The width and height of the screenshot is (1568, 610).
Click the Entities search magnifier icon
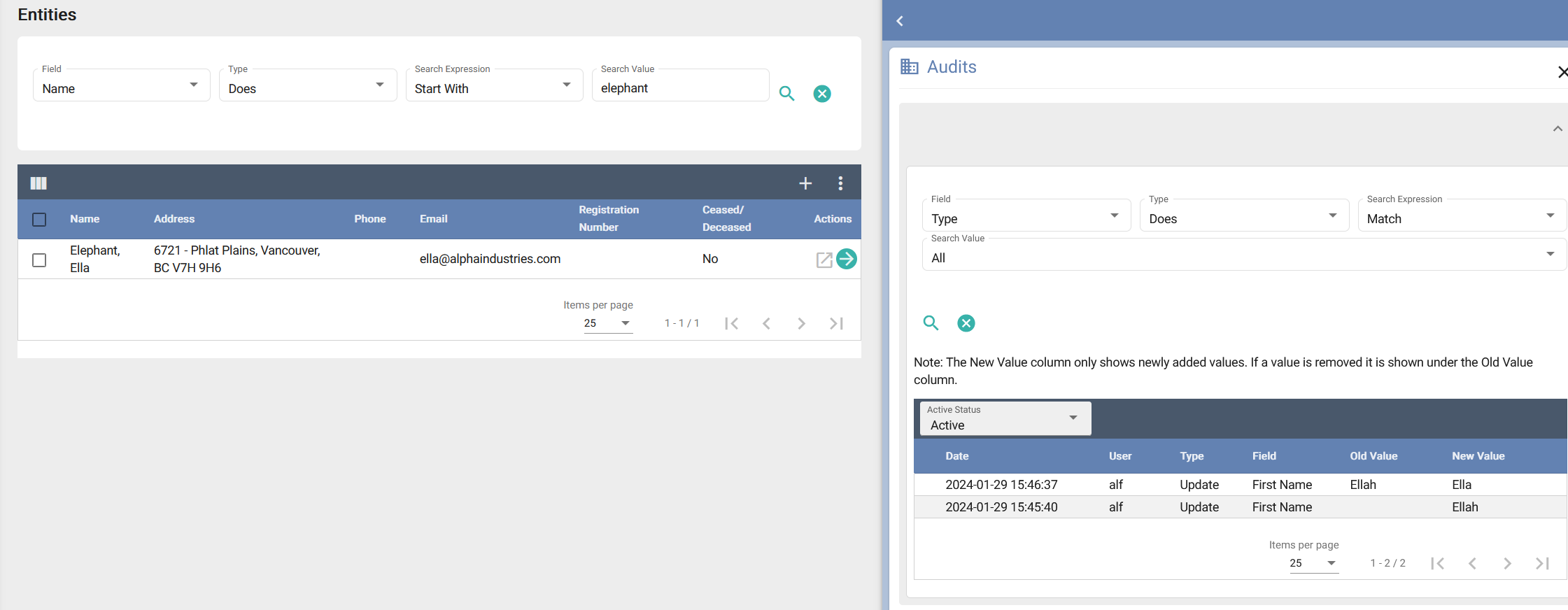(786, 94)
